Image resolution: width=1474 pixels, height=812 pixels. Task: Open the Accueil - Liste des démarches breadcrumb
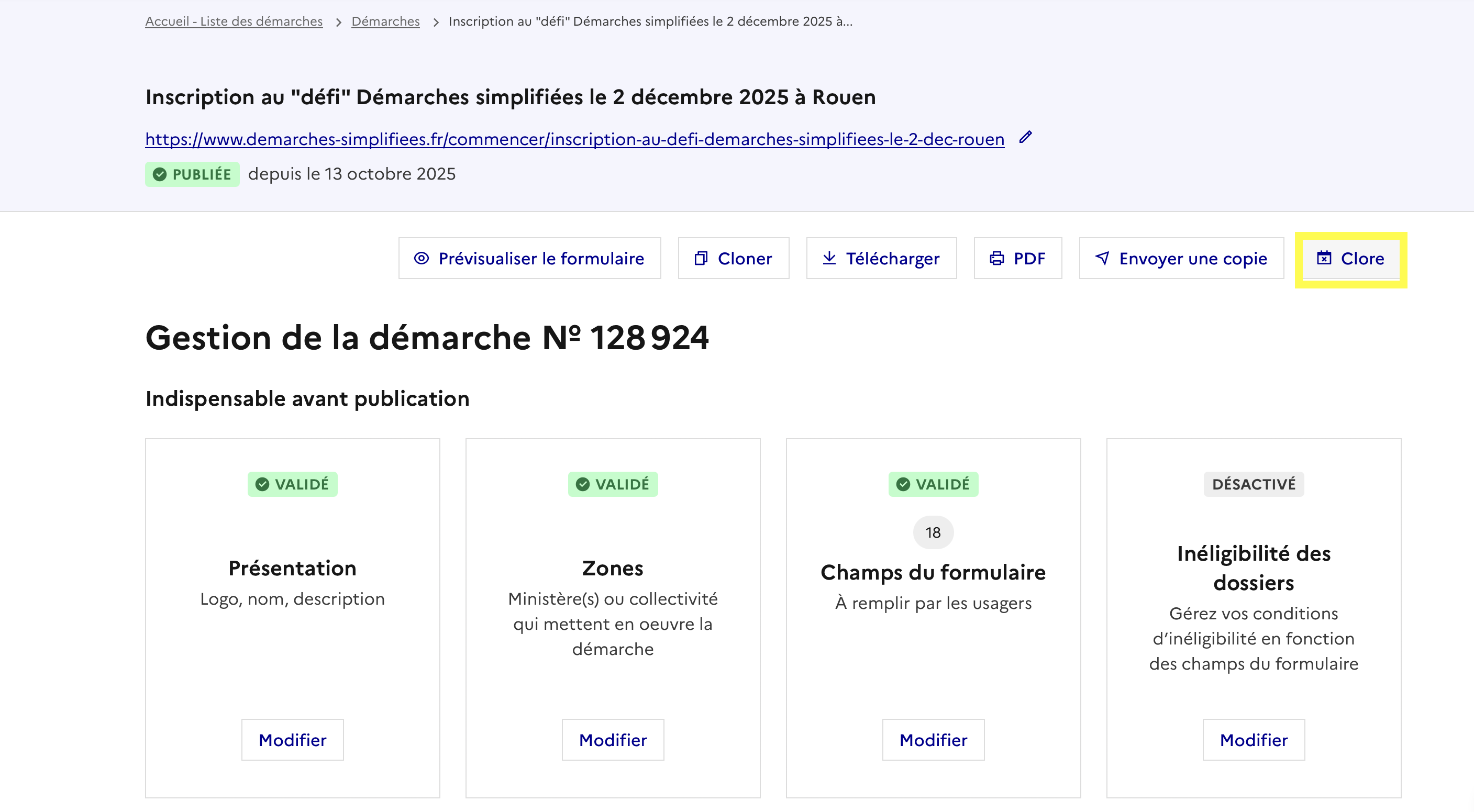coord(234,21)
